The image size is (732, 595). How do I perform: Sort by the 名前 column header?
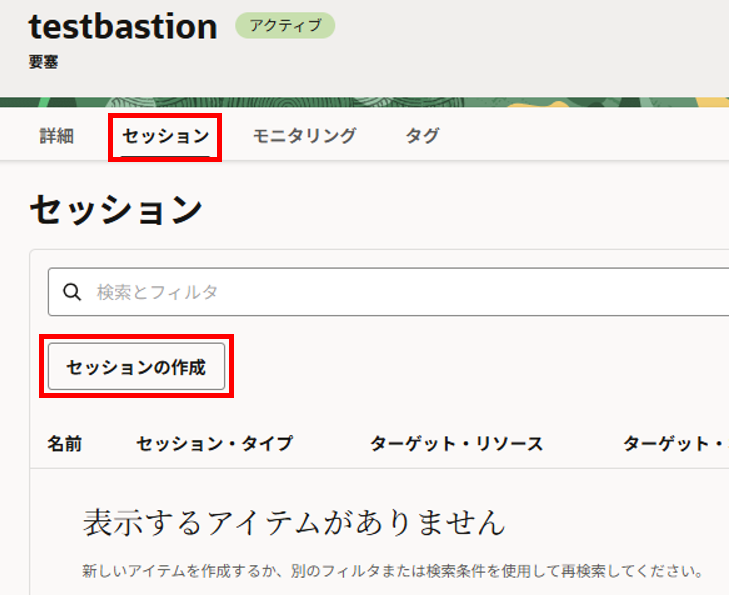click(65, 443)
